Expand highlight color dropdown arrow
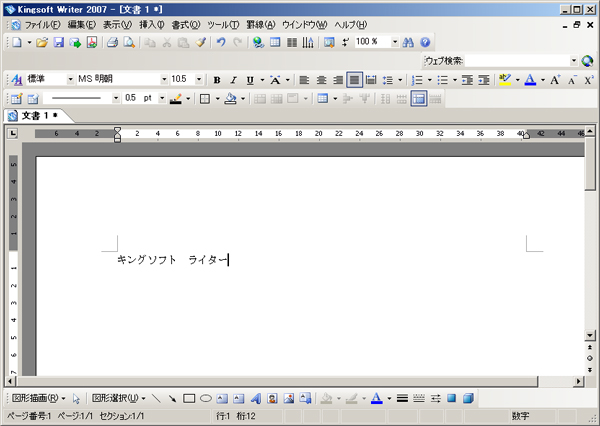Screen dimensions: 600x426 pos(517,80)
